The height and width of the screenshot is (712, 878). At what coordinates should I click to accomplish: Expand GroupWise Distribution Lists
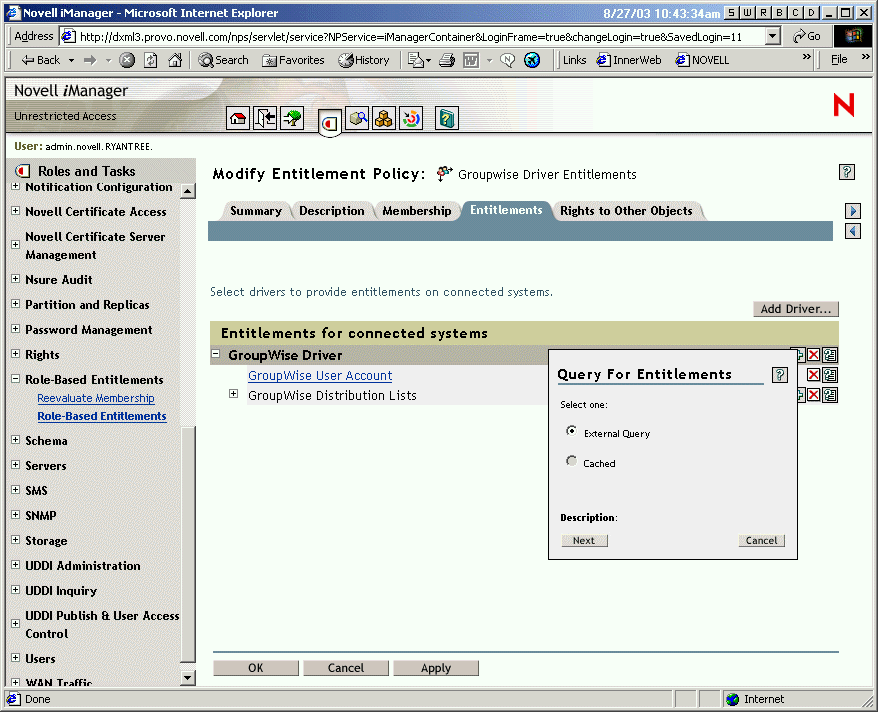(x=233, y=394)
